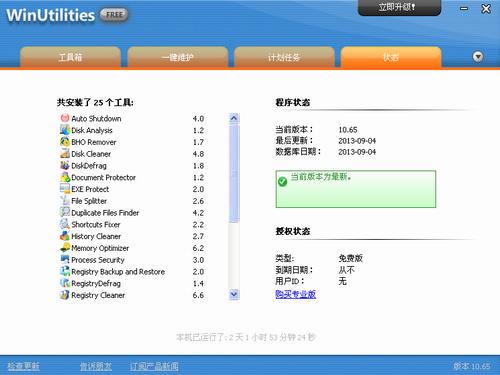Click the Registry Cleaner version 6.6
Viewport: 500px width, 375px height.
tap(198, 295)
